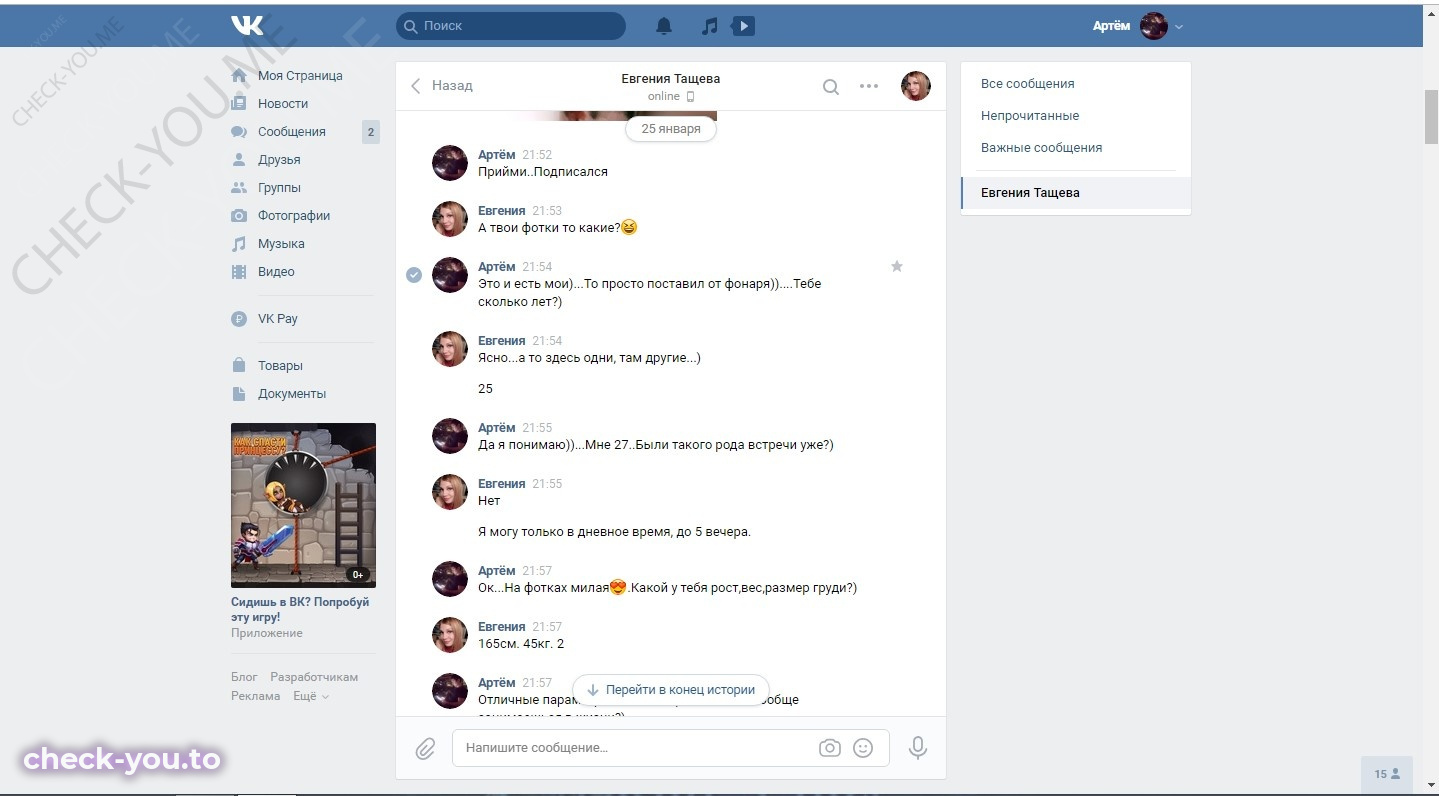1439x796 pixels.
Task: Open Новости in sidebar
Action: click(x=283, y=104)
